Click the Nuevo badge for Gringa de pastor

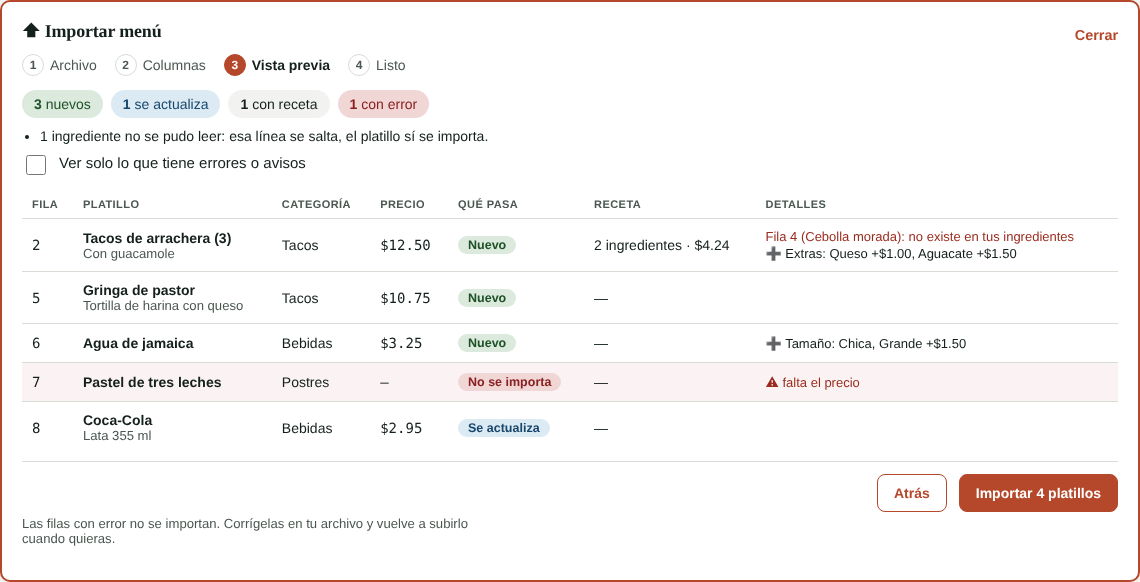pyautogui.click(x=487, y=298)
